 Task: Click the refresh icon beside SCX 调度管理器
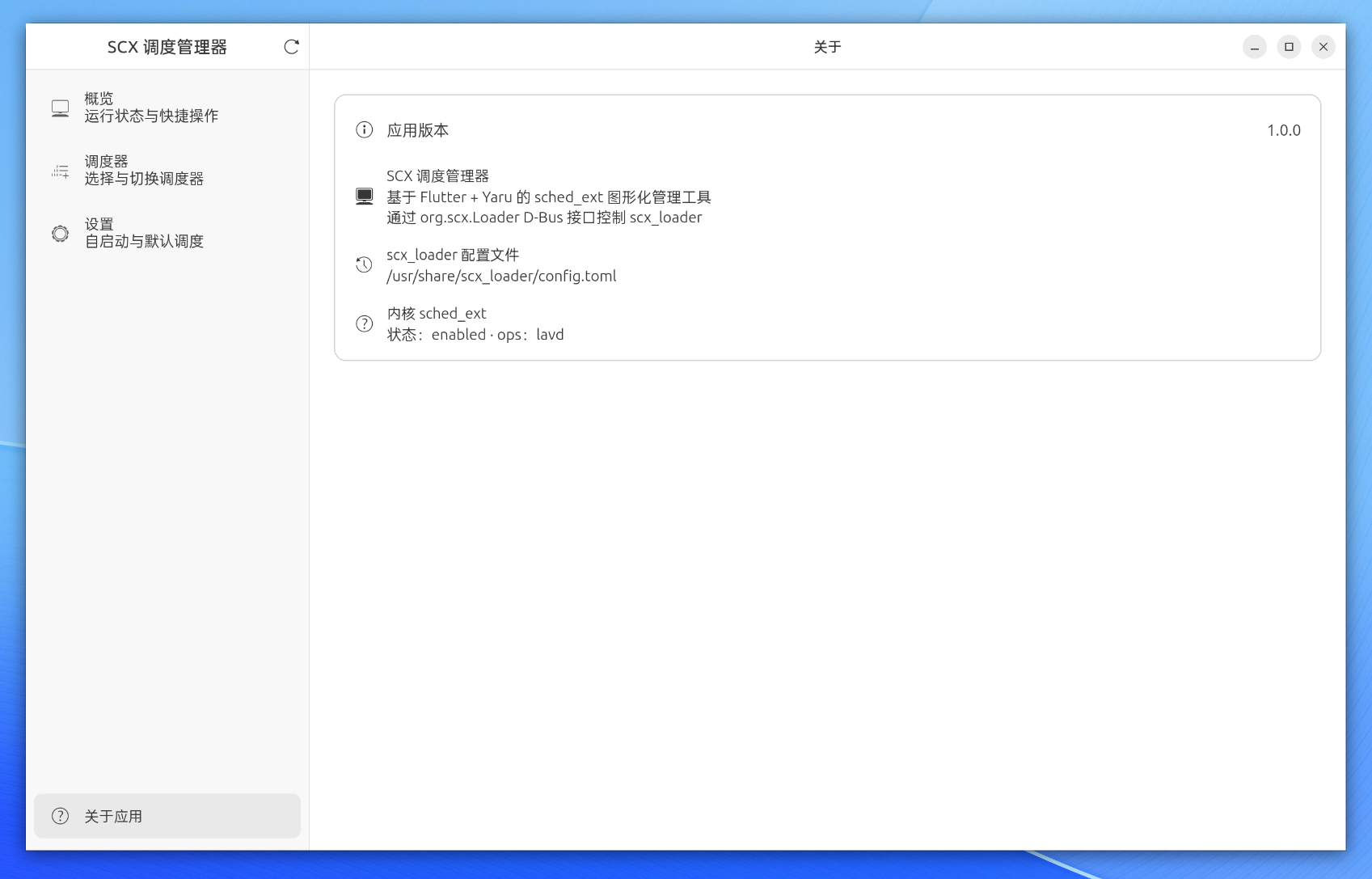point(291,47)
